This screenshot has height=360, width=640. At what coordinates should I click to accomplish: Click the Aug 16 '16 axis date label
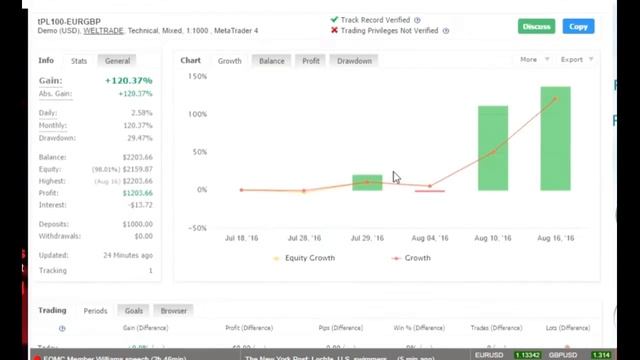[x=556, y=238]
